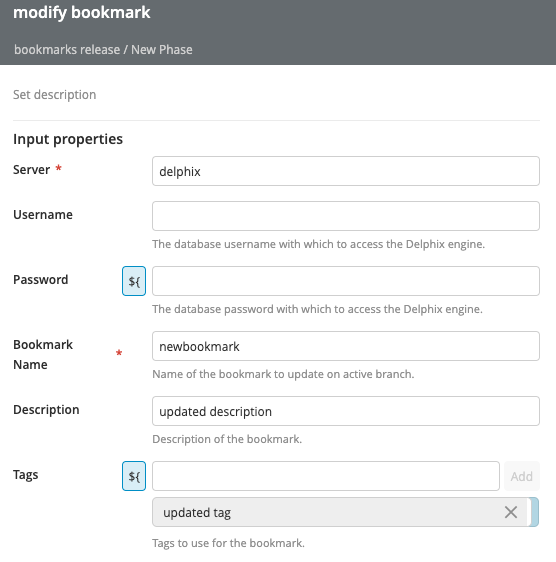Focus the Server field containing delphix
Image resolution: width=556 pixels, height=562 pixels.
[x=346, y=171]
